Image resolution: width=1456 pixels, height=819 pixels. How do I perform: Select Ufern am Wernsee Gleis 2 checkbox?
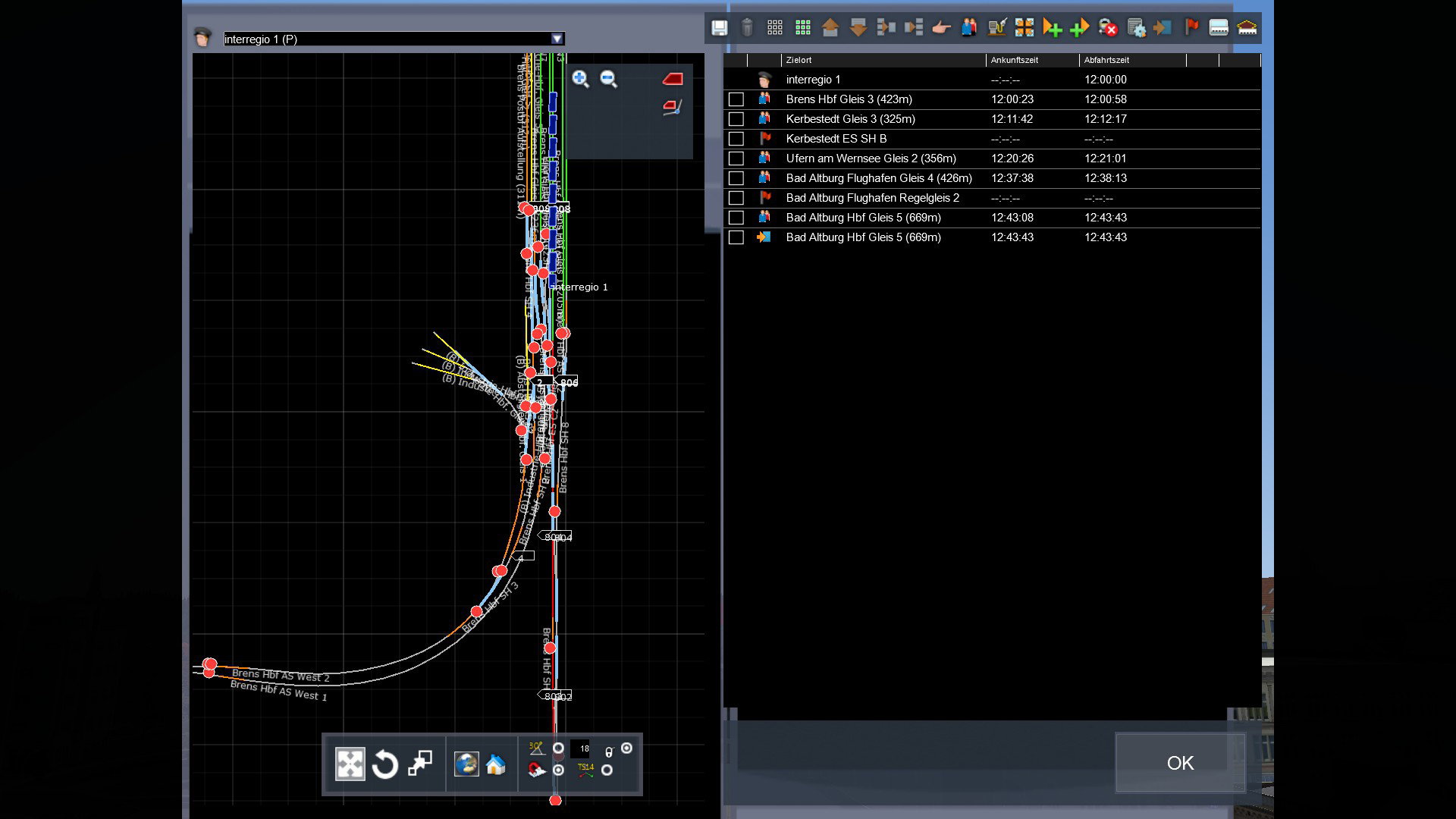tap(736, 158)
